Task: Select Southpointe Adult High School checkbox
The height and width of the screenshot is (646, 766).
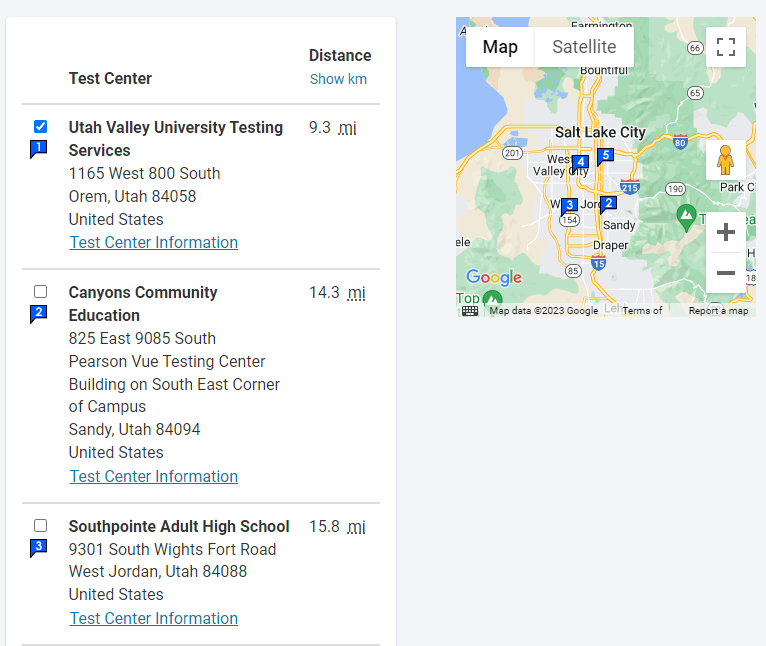Action: point(40,526)
